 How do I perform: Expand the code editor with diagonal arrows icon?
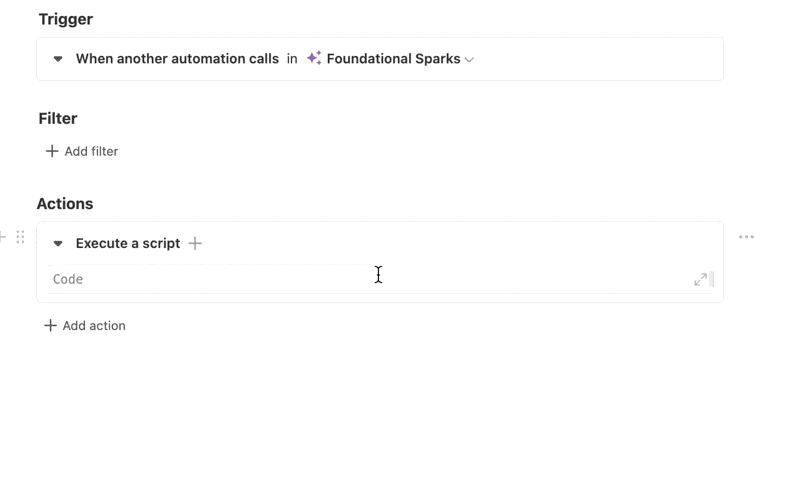pos(701,279)
